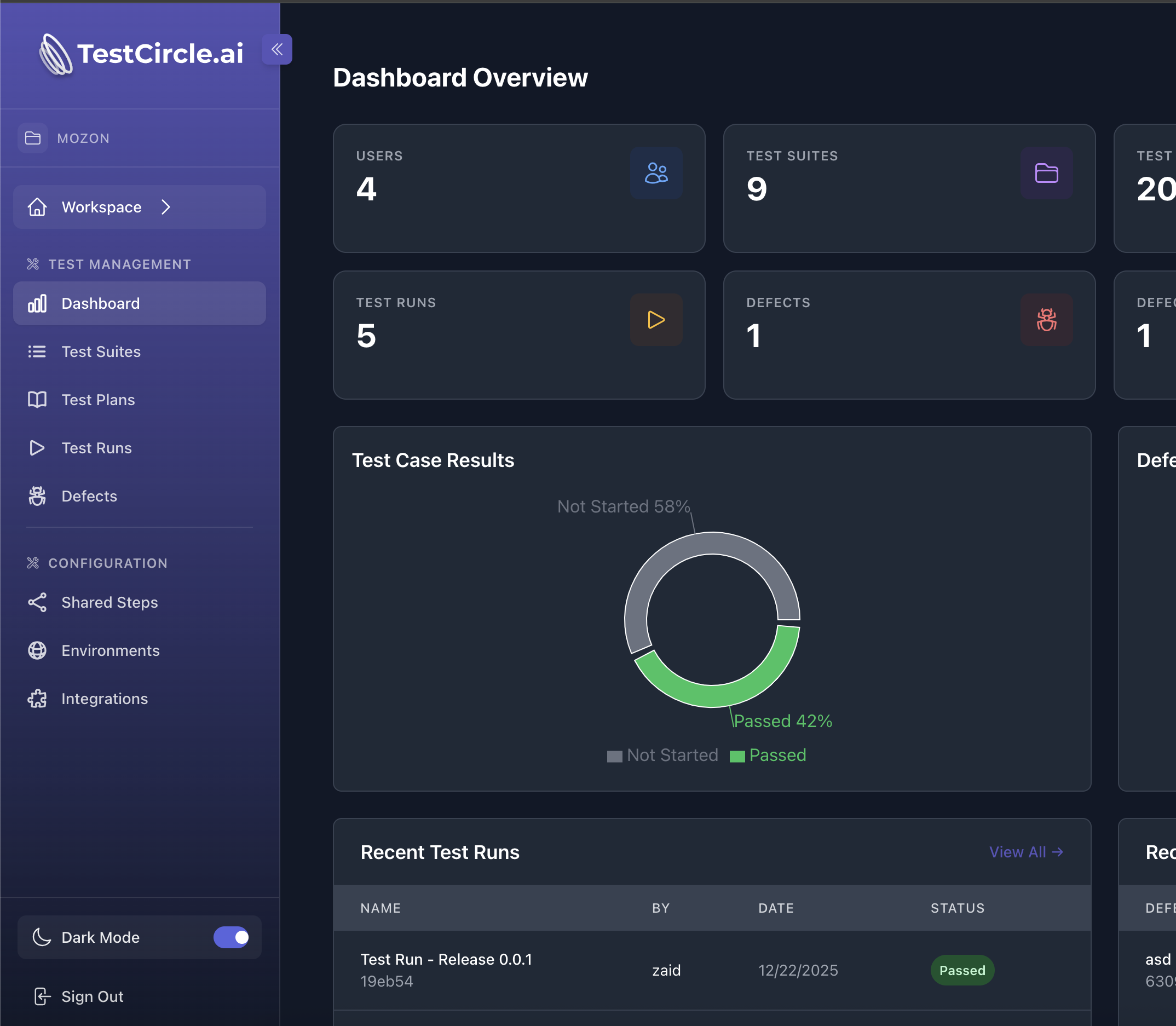This screenshot has width=1176, height=1026.
Task: Click the Integrations puzzle icon
Action: (37, 699)
